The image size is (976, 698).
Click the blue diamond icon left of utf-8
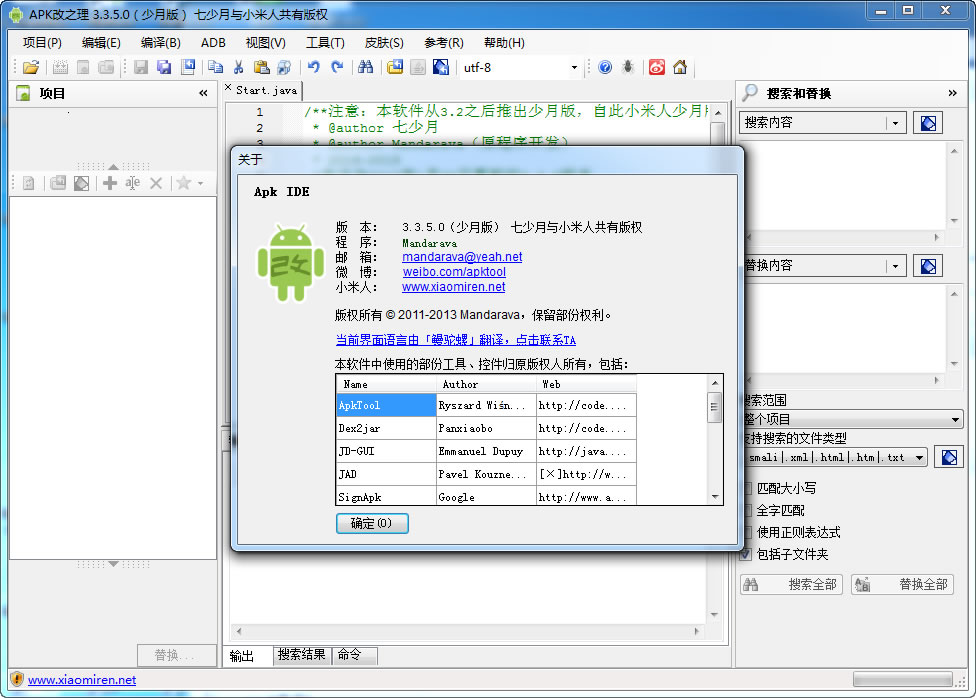441,67
